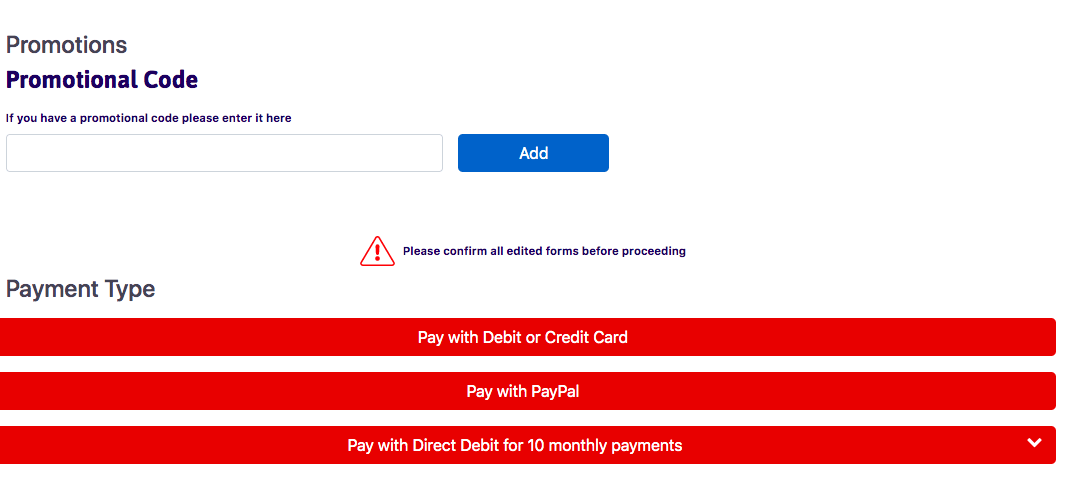Click the promotional code text field
This screenshot has width=1071, height=478.
tap(224, 153)
